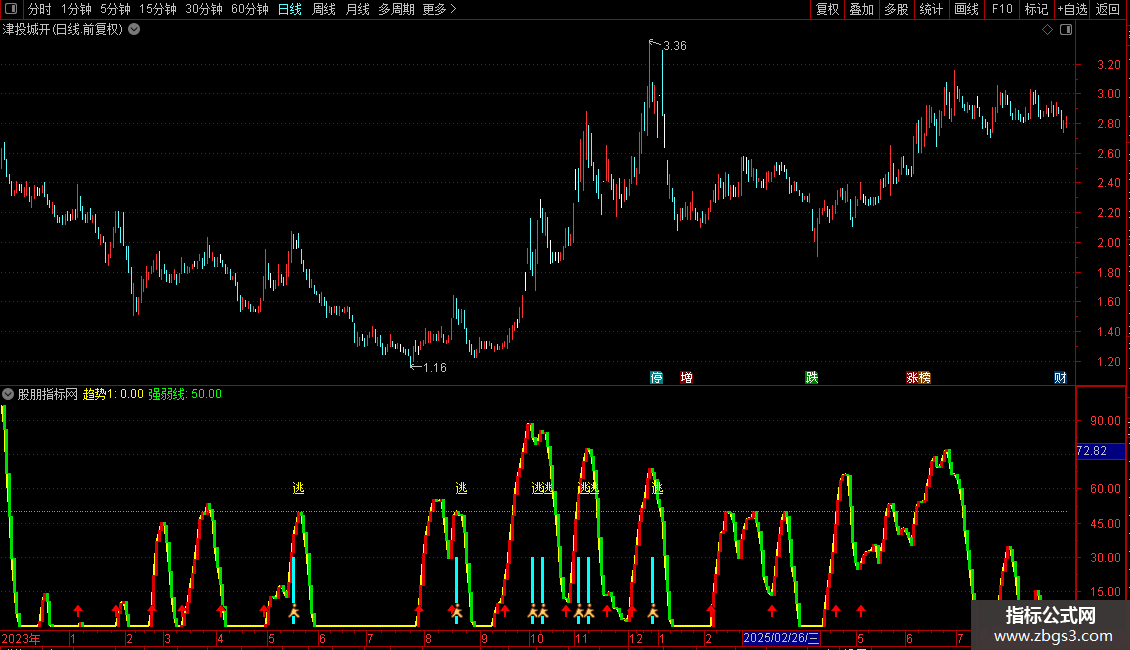This screenshot has height=650, width=1130.
Task: Click the 津投城开(日线.前复权) chart title
Action: click(63, 30)
